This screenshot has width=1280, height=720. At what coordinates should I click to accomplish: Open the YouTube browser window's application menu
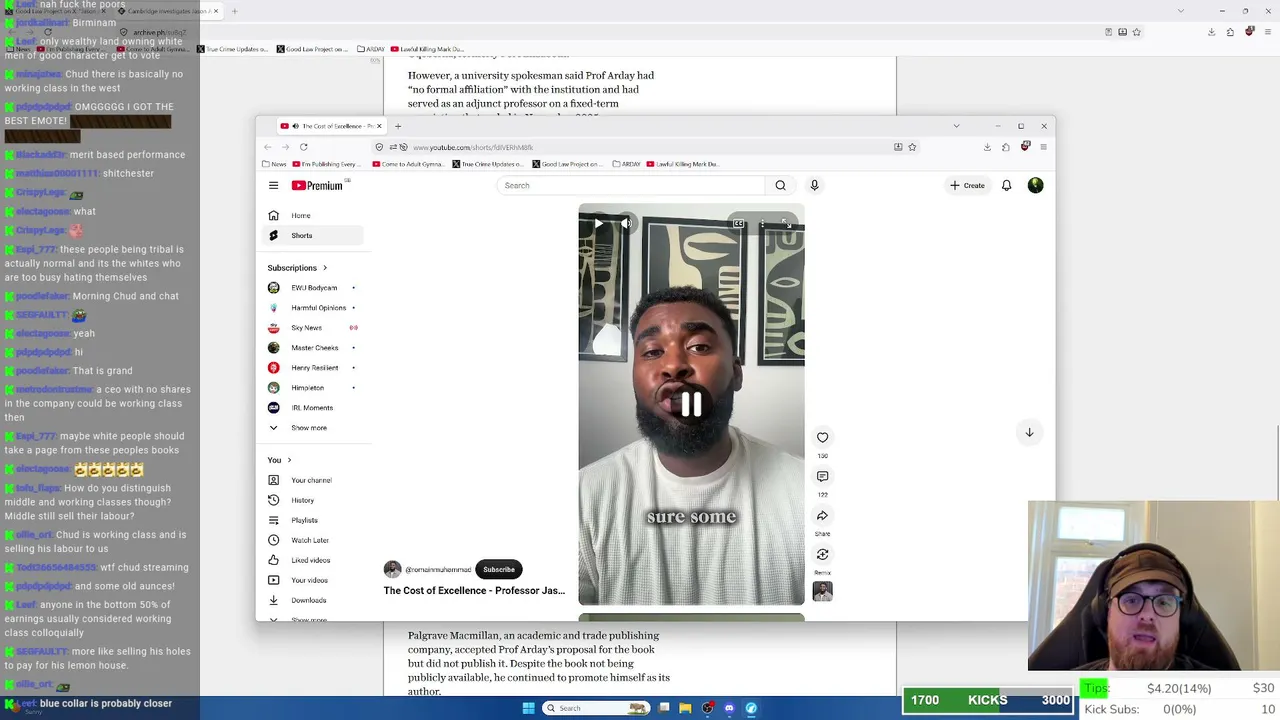1043,147
